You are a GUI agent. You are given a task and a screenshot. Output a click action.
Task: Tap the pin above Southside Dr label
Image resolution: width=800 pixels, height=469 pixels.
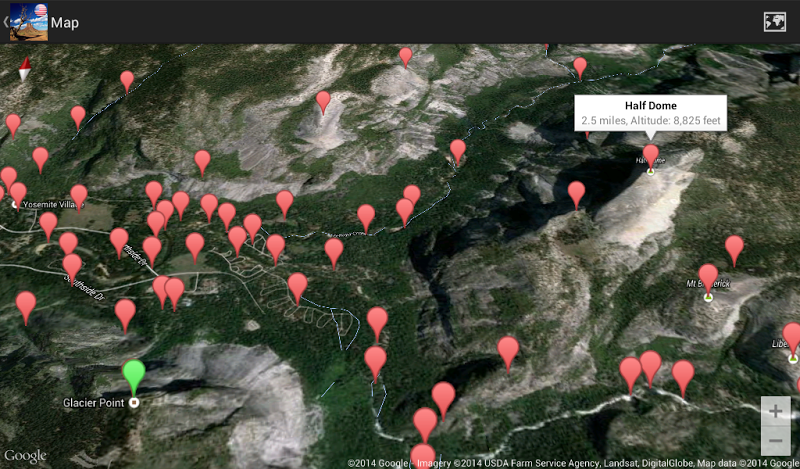coord(72,268)
